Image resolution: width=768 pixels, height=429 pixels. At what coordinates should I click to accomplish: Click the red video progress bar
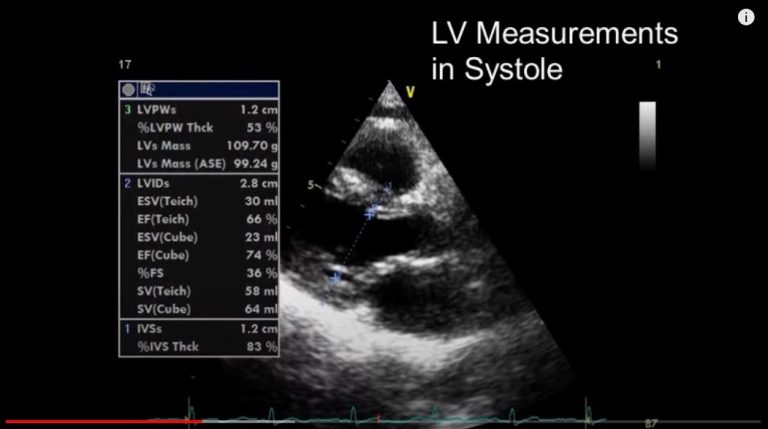pyautogui.click(x=100, y=422)
